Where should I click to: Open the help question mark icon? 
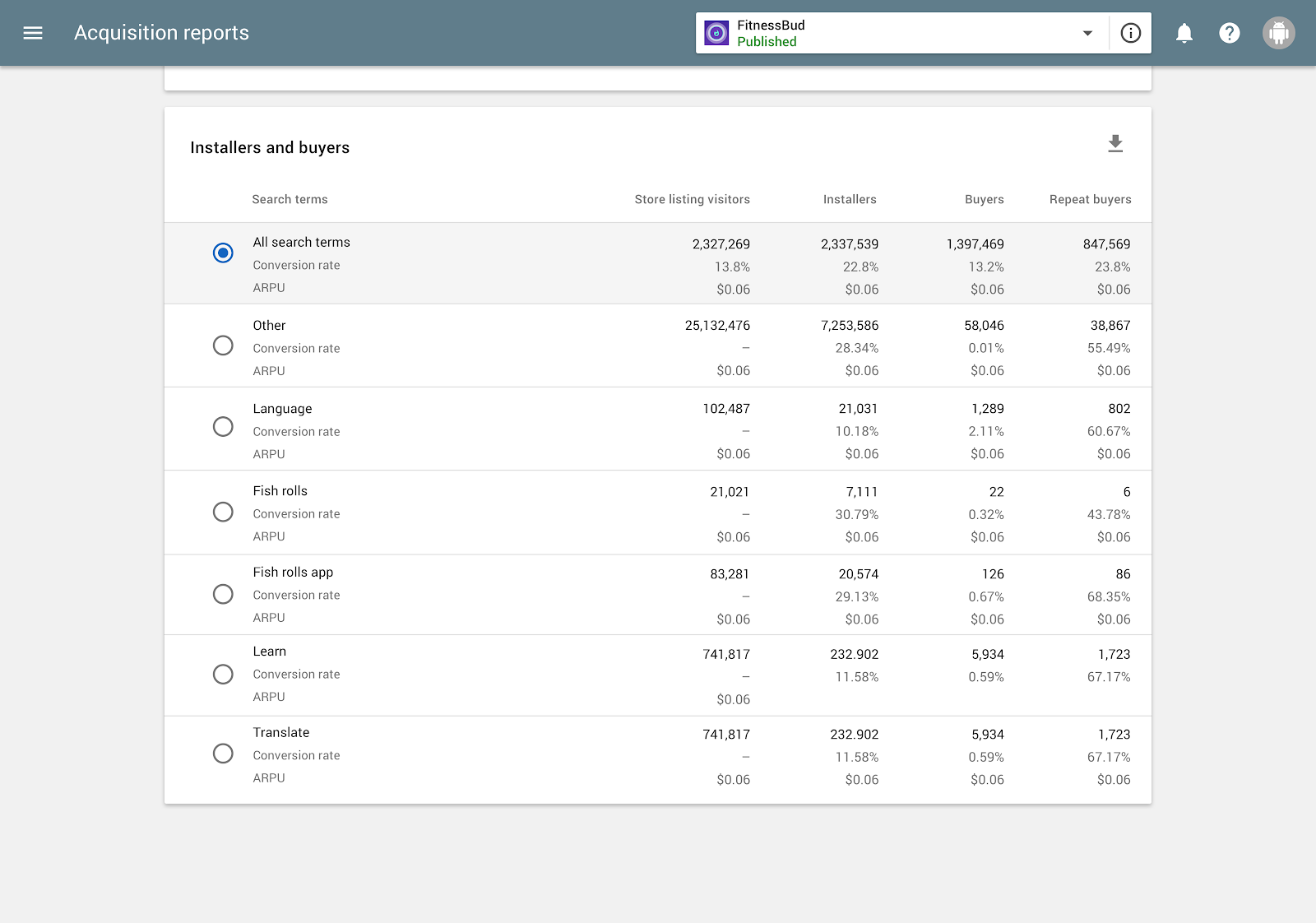pyautogui.click(x=1230, y=33)
